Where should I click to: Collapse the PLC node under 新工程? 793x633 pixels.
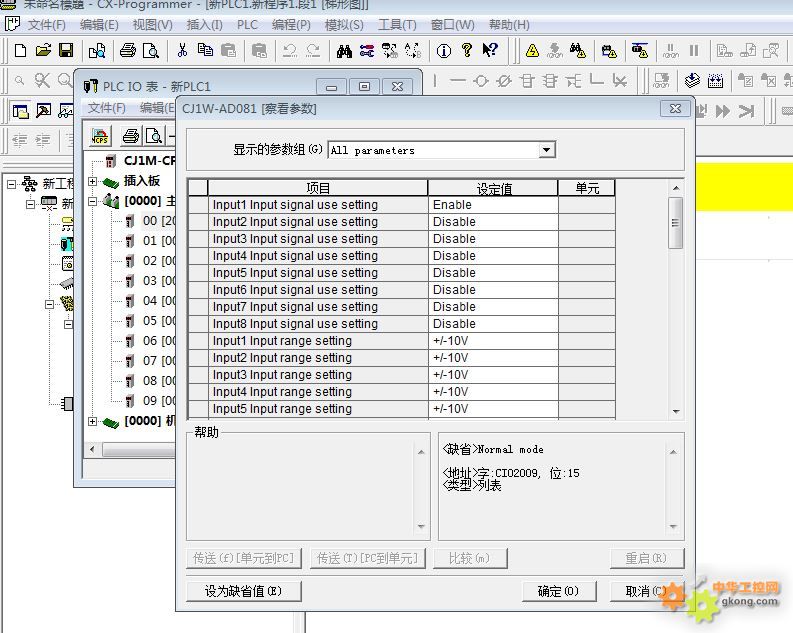[31, 204]
